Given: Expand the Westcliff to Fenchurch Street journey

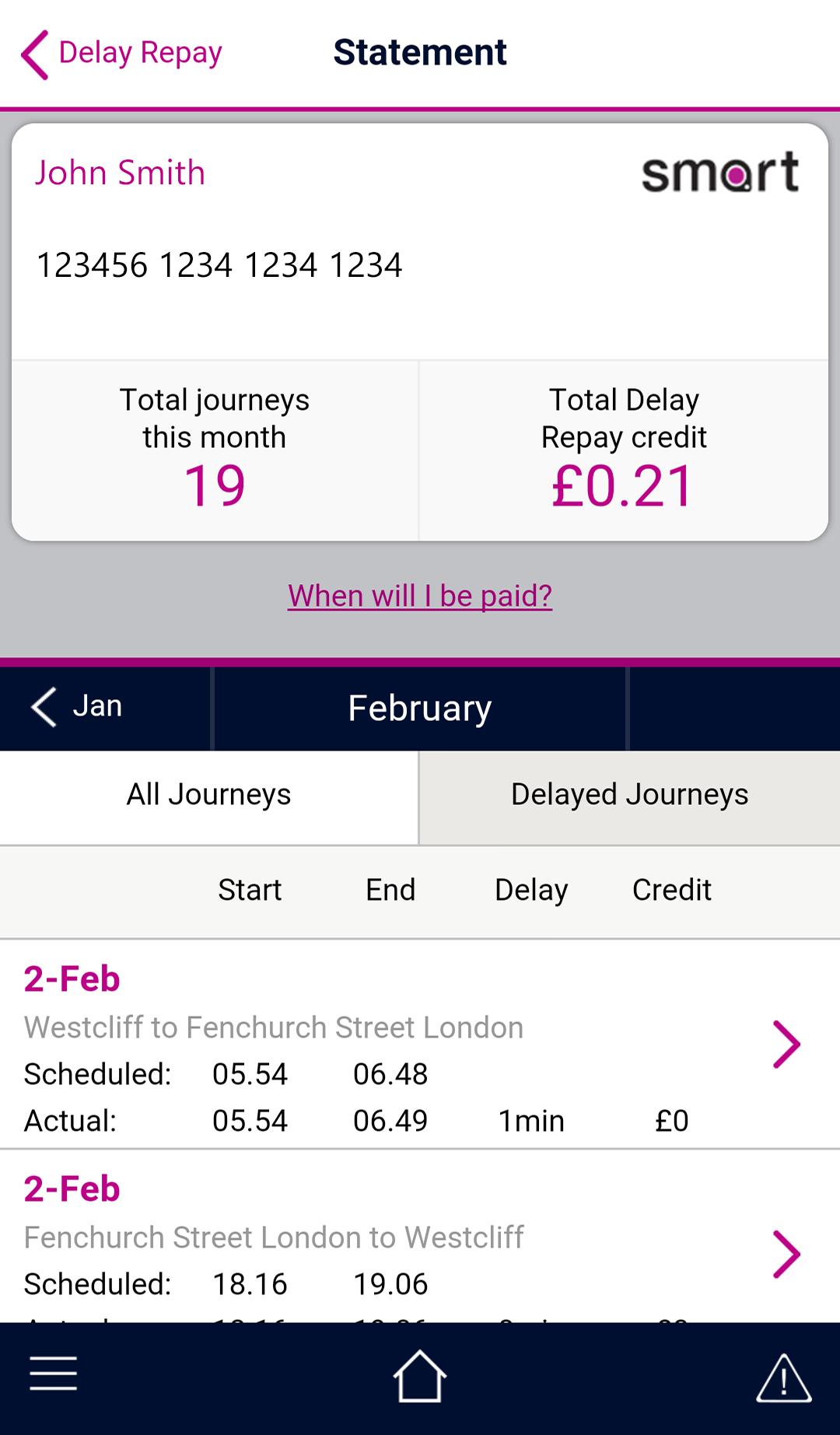Looking at the screenshot, I should [x=786, y=1044].
